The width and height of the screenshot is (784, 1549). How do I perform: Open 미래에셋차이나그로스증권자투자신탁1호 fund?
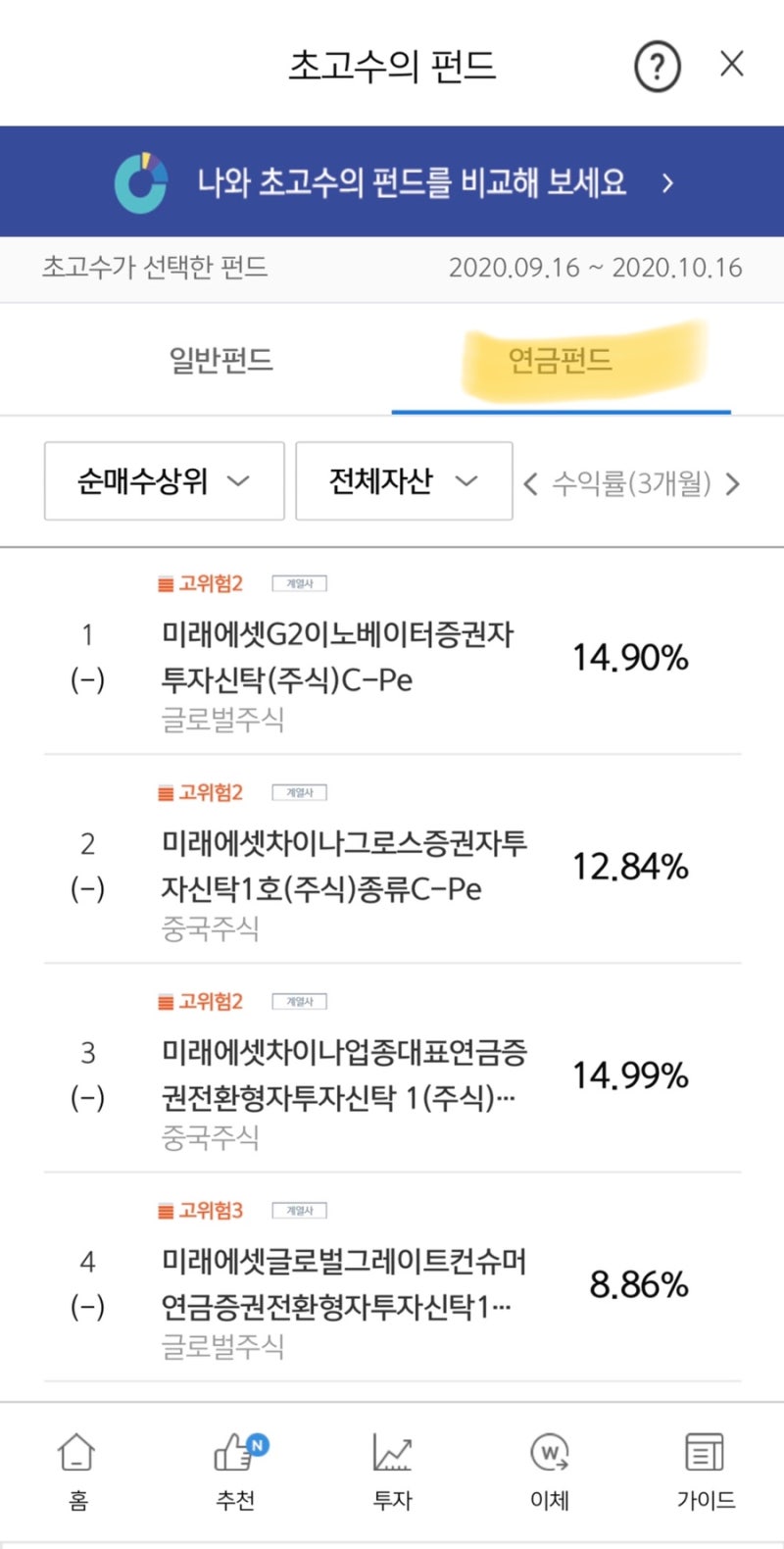392,861
